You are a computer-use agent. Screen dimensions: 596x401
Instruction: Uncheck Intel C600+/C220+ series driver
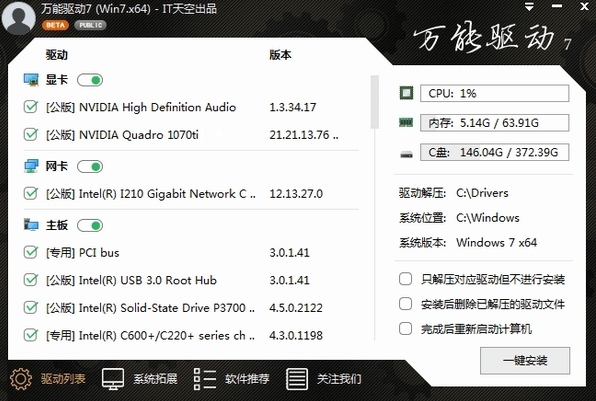pos(30,335)
